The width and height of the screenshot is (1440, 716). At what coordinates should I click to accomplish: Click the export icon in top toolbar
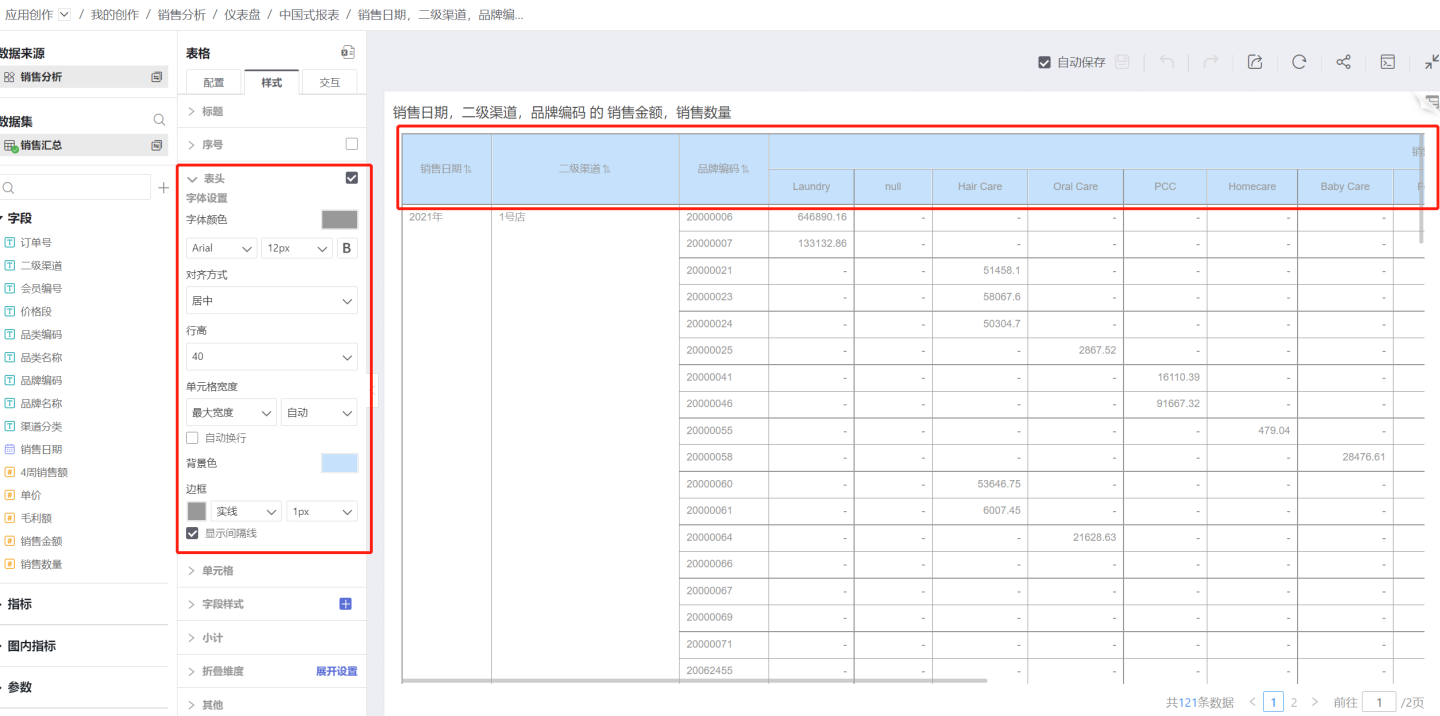1255,62
